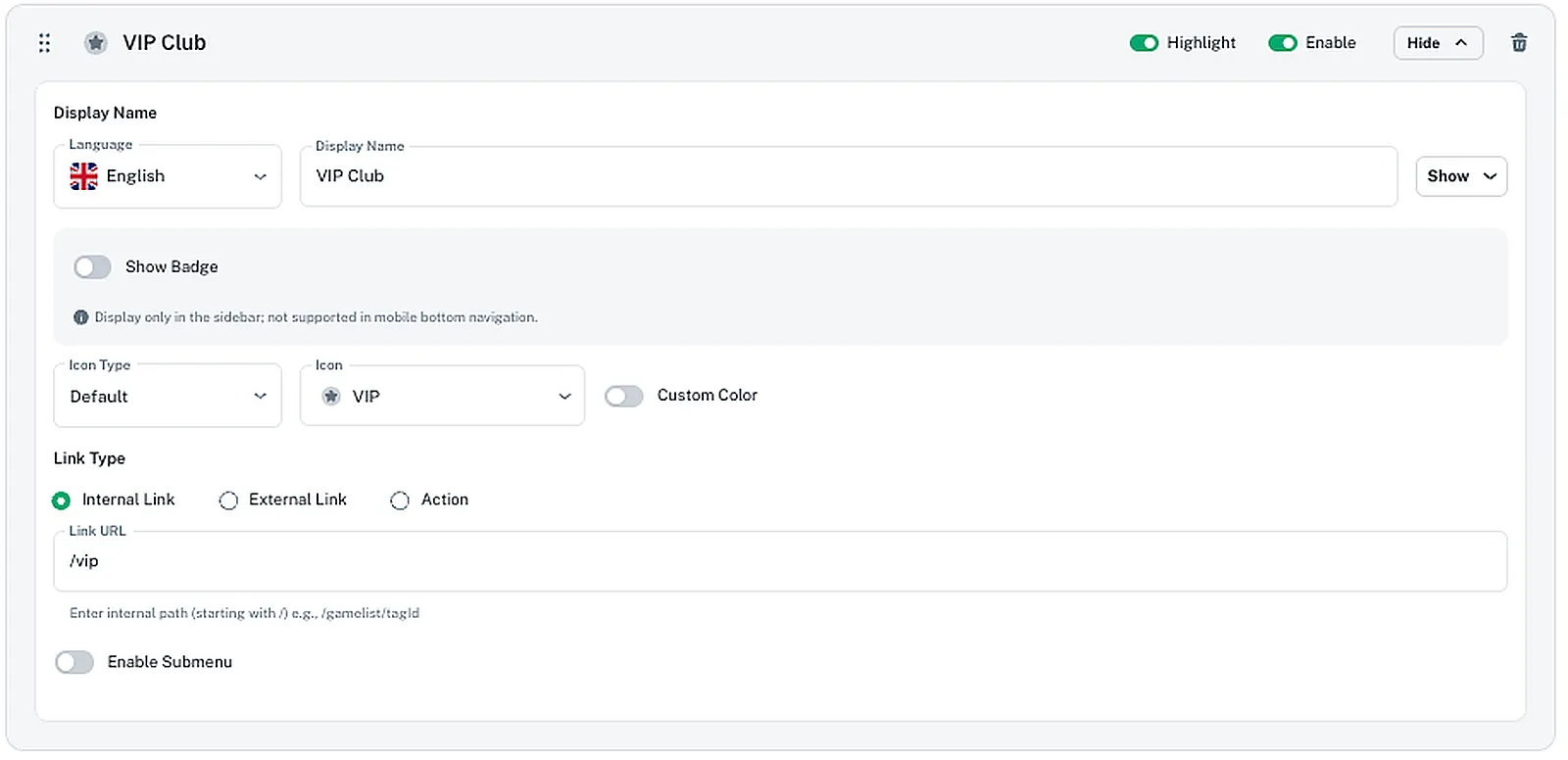Click the info icon beside sidebar display note

[x=81, y=317]
